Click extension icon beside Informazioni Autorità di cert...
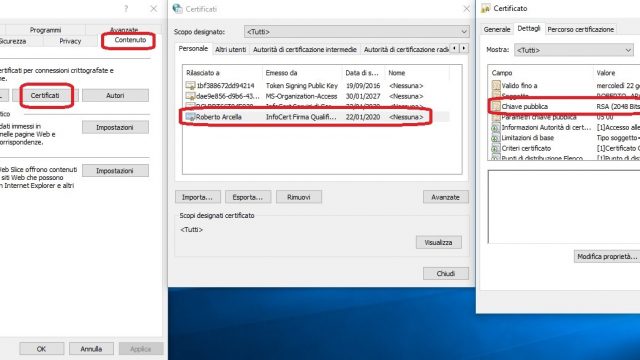The height and width of the screenshot is (360, 640). [496, 127]
